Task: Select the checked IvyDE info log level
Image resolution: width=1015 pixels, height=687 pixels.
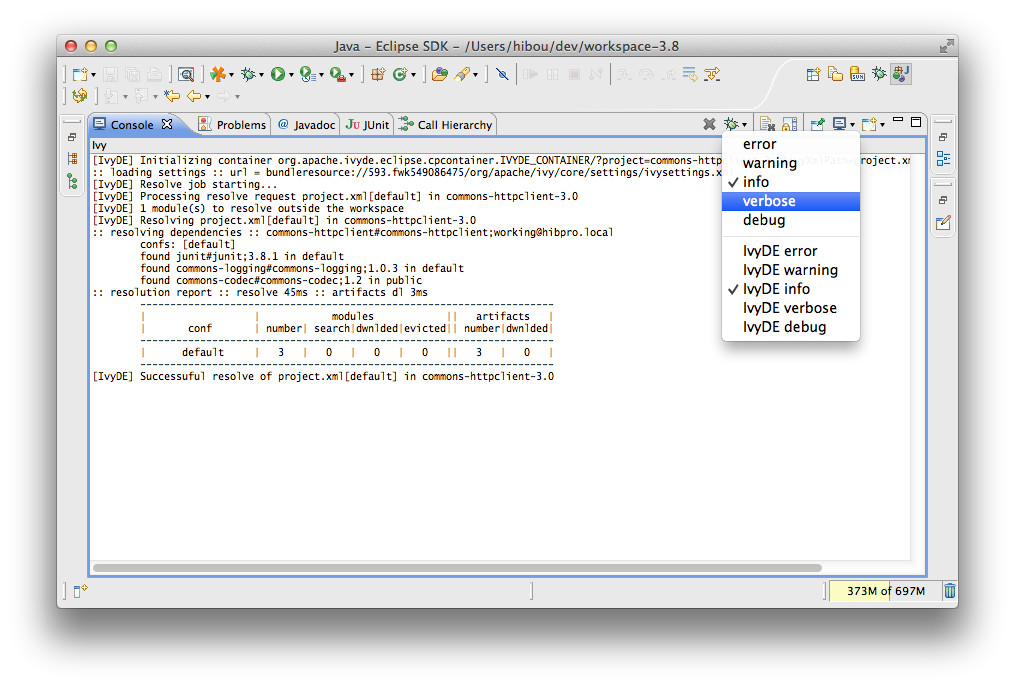Action: coord(776,289)
